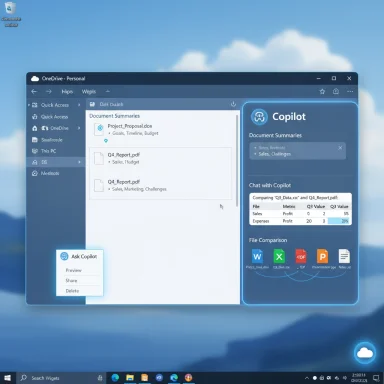Open the second Edge icon on the taskbar
384x384 pixels.
tap(174, 378)
